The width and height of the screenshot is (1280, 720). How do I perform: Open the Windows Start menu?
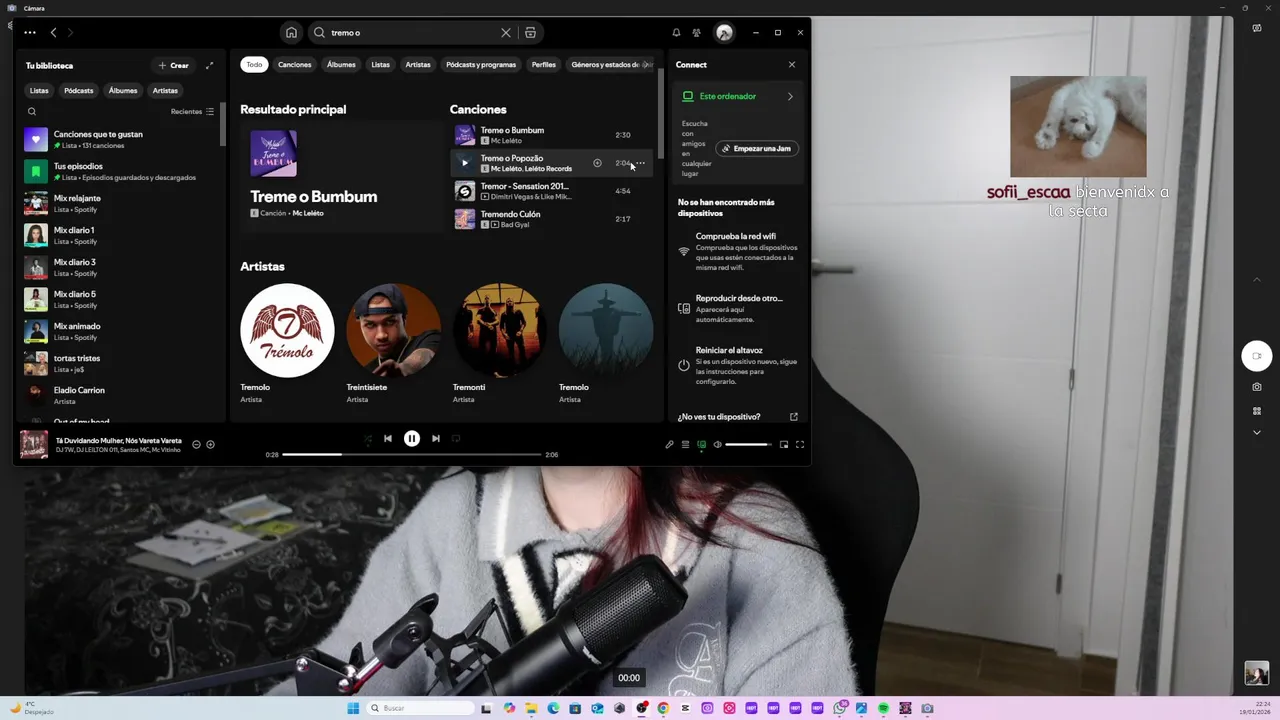(x=353, y=708)
